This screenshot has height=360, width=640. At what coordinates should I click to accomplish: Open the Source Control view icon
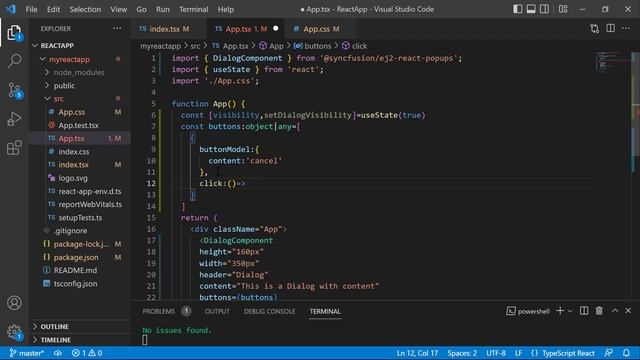[15, 91]
